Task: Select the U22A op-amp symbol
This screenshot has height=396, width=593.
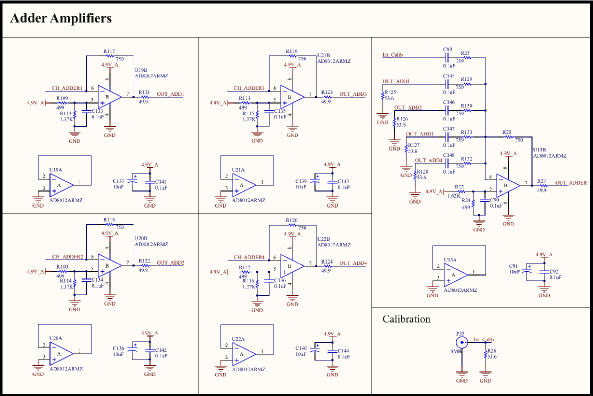Action: [x=244, y=354]
